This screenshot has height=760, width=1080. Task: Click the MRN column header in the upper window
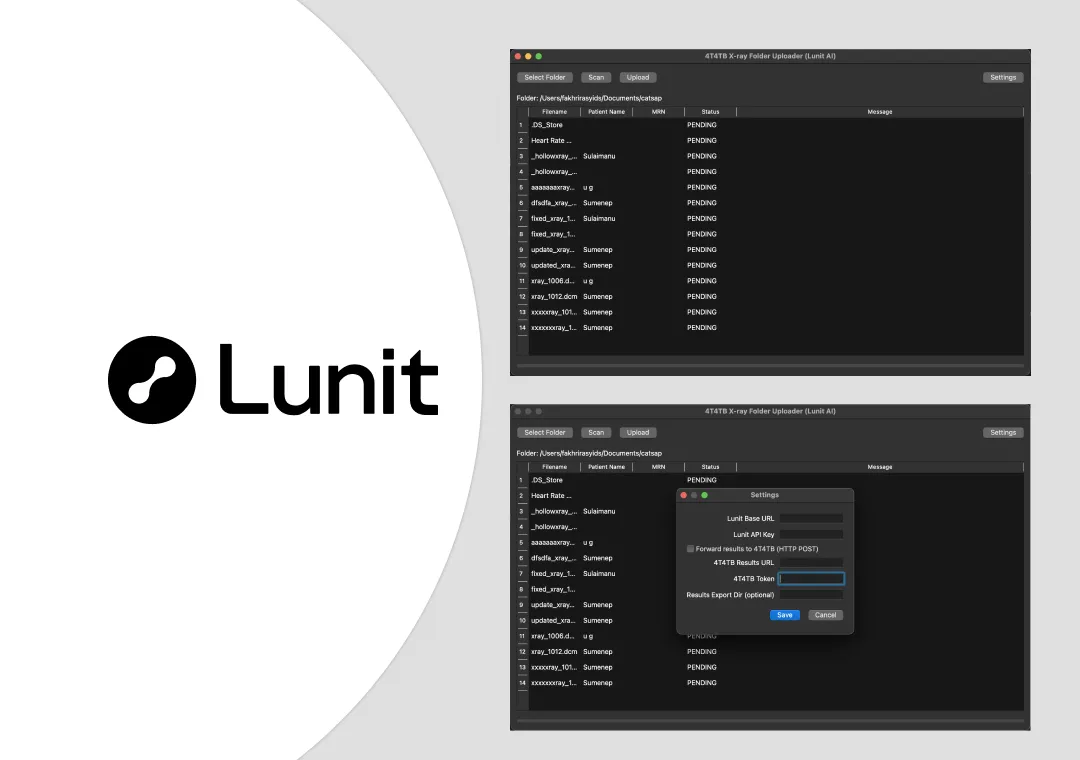pos(658,112)
